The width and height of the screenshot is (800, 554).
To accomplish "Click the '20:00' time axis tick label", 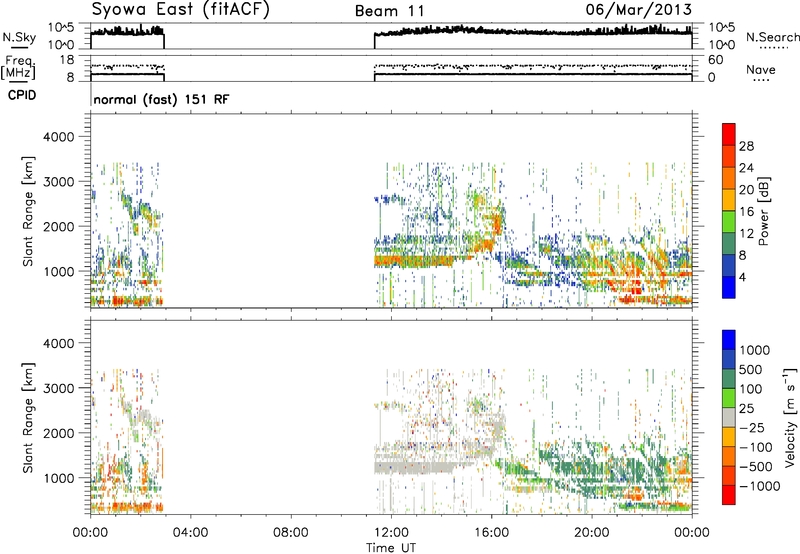I will point(592,533).
